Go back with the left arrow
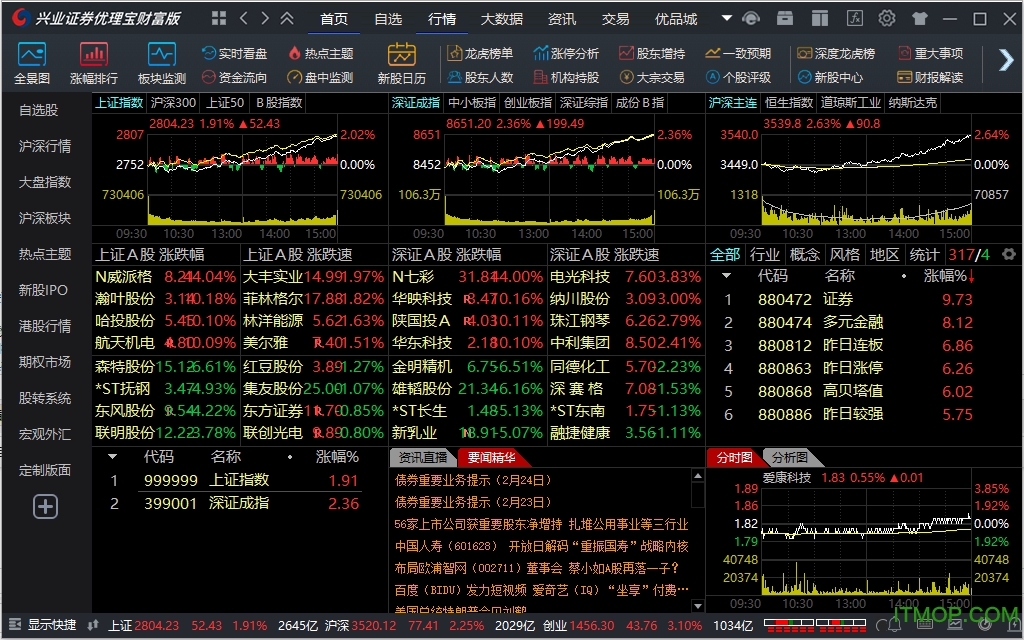Viewport: 1024px width, 640px height. click(244, 18)
